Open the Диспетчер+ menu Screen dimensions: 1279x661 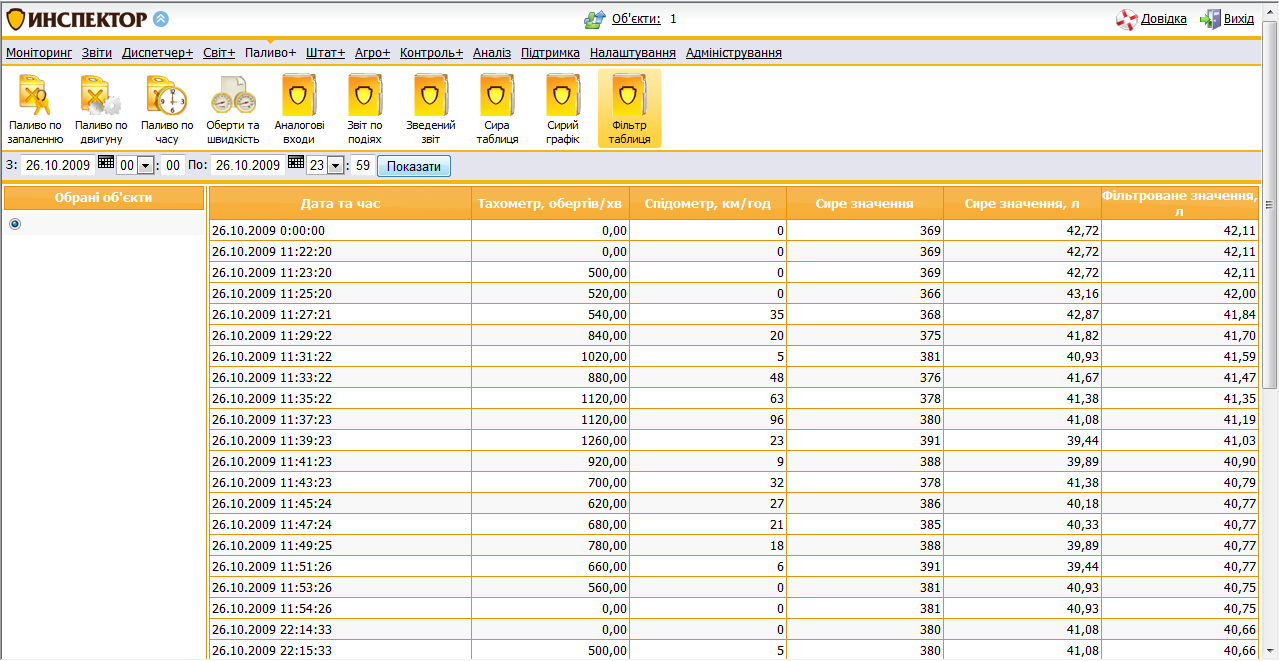pyautogui.click(x=157, y=53)
